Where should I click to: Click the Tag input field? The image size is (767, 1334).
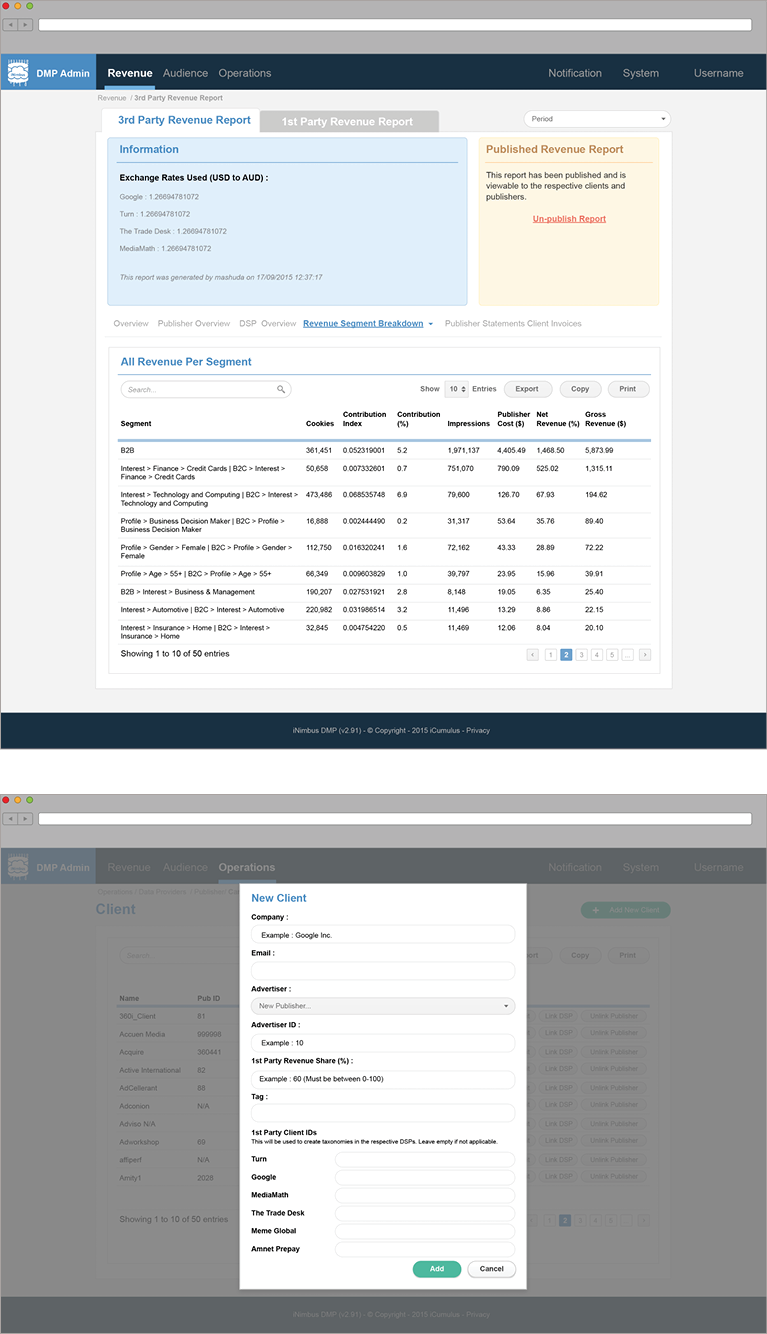coord(383,1113)
